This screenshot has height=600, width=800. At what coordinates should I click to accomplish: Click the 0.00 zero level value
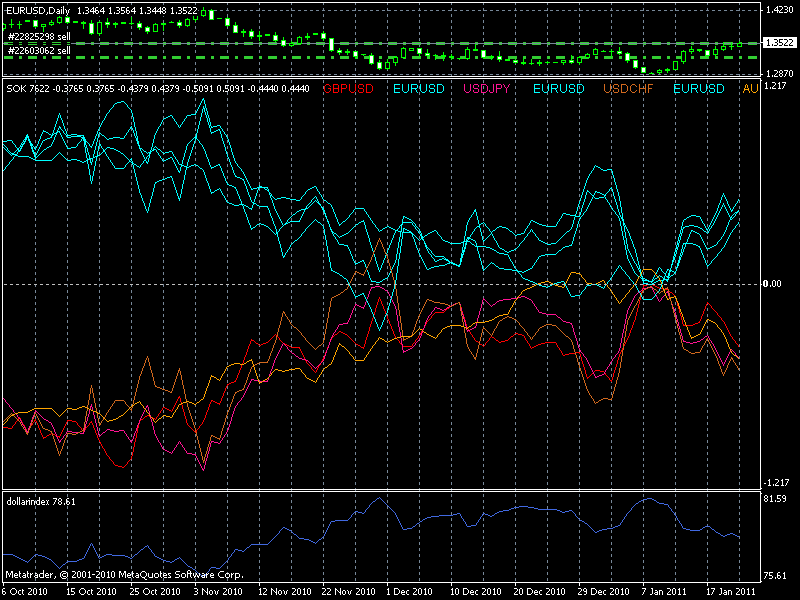772,284
